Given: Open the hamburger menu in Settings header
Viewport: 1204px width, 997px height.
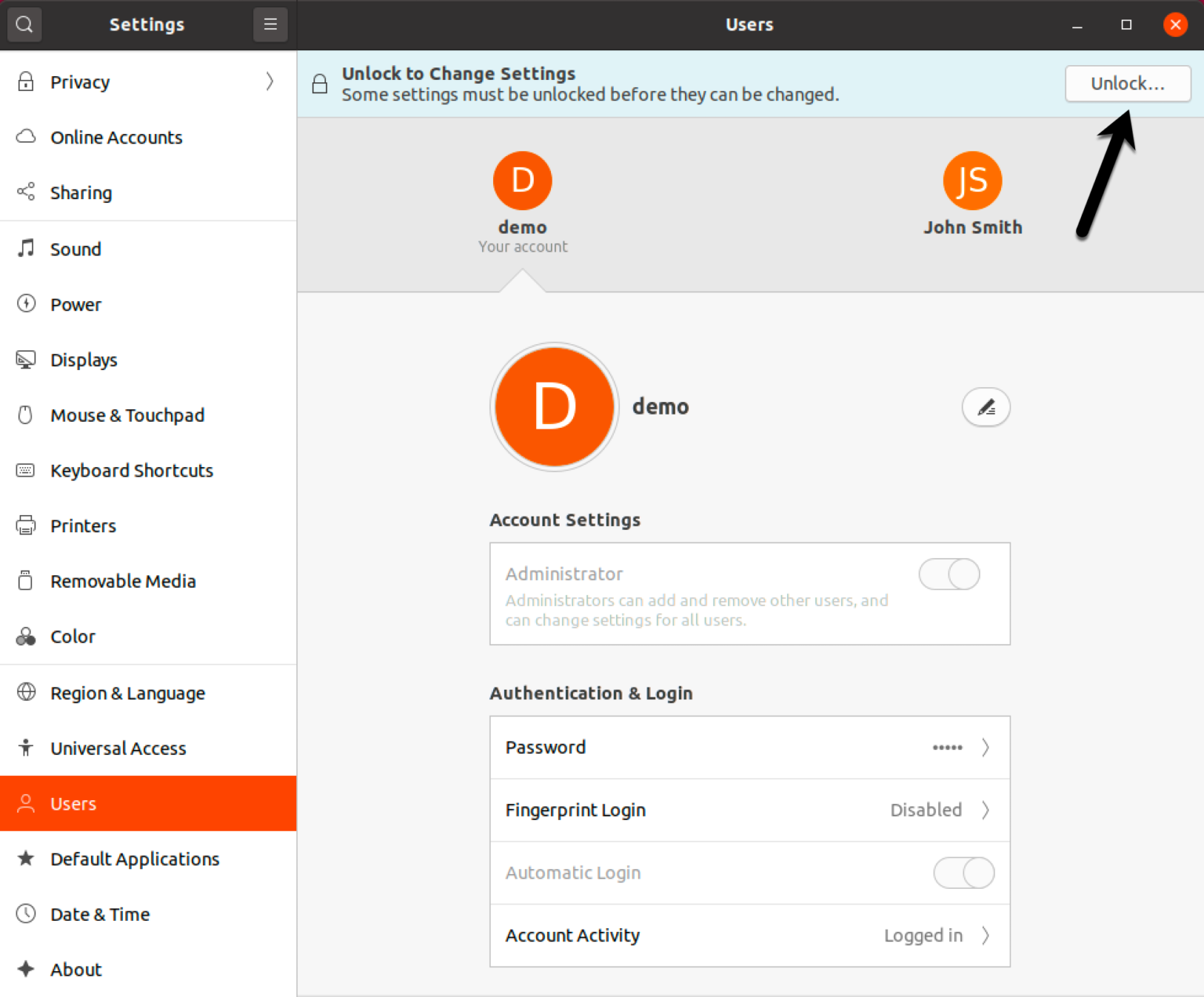Looking at the screenshot, I should point(270,24).
